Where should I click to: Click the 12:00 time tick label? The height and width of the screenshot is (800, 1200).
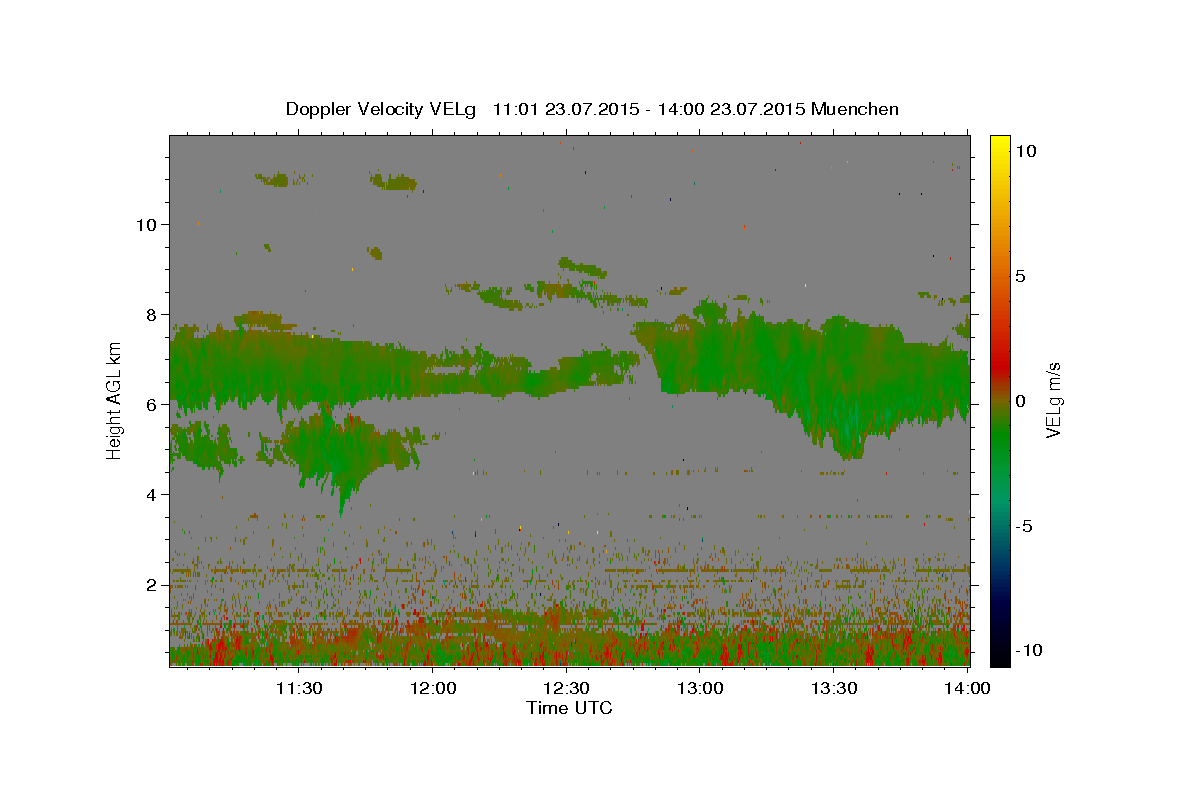click(433, 688)
